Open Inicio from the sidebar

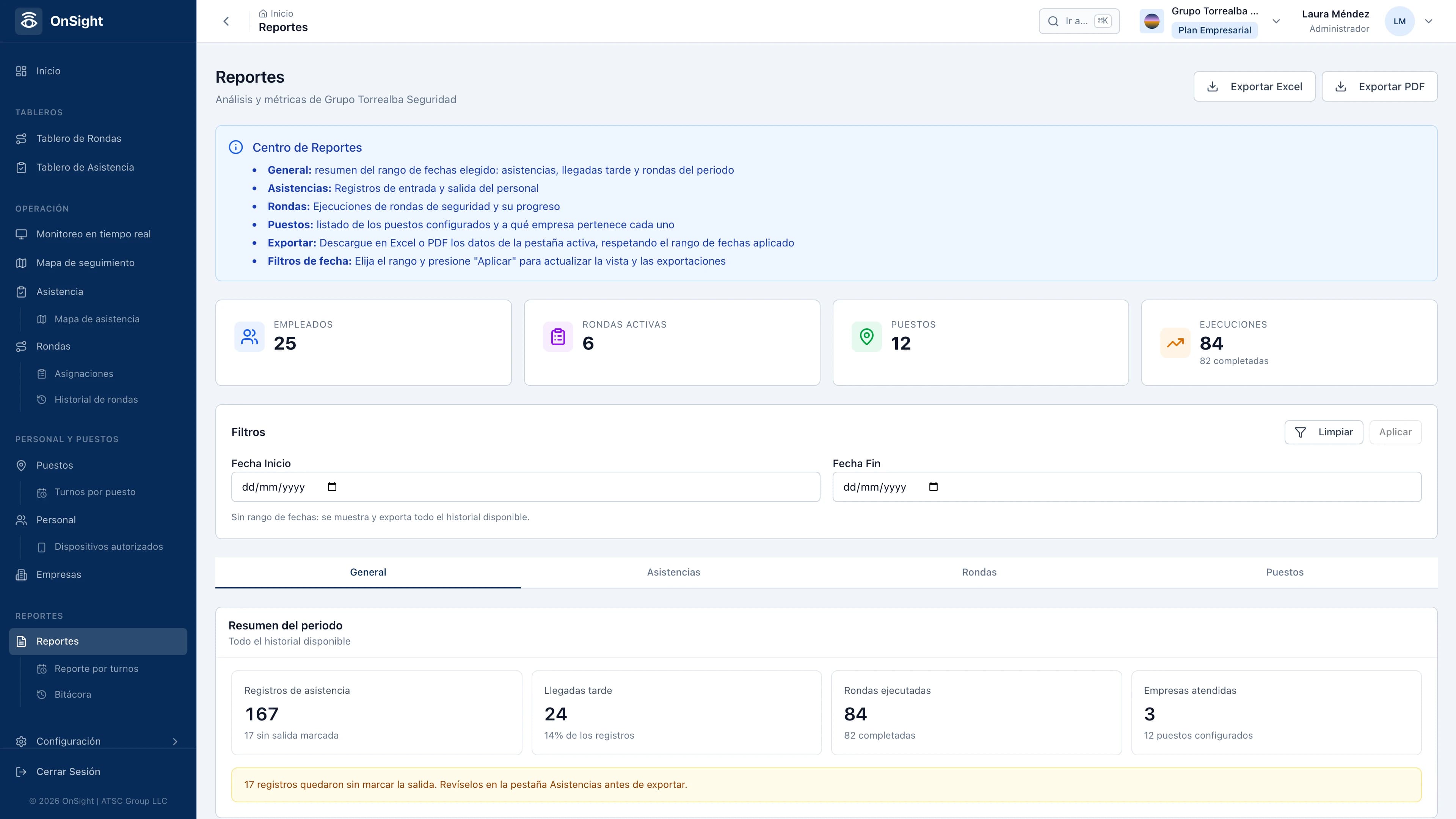tap(98, 71)
